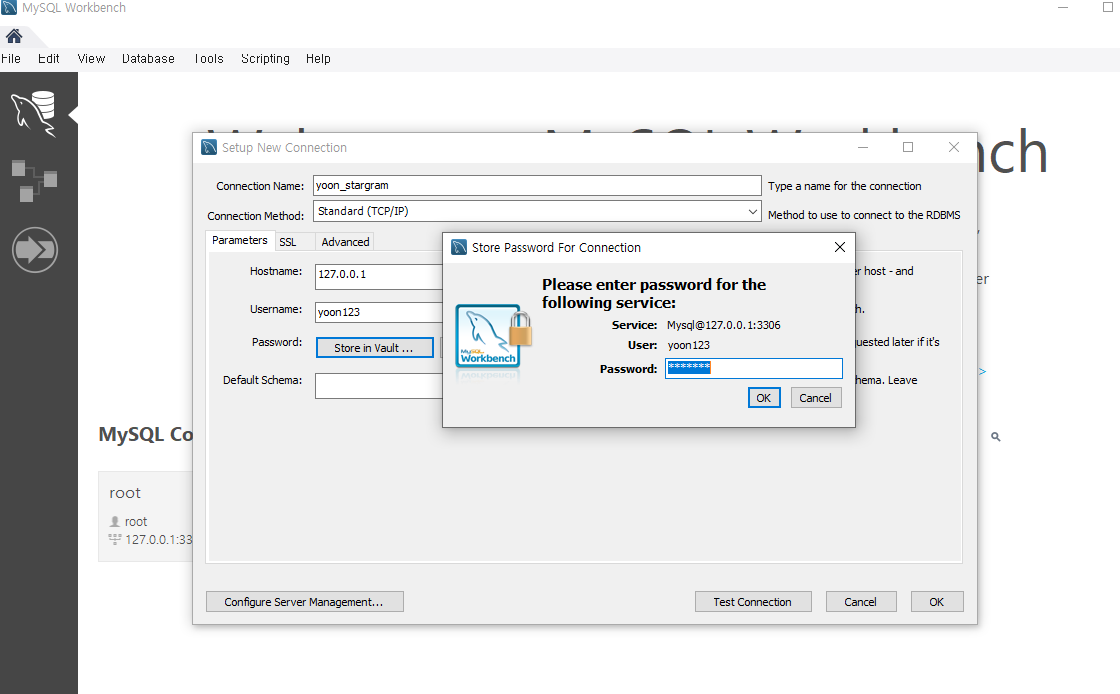Open the Migration wizard sidebar icon

coord(34,250)
